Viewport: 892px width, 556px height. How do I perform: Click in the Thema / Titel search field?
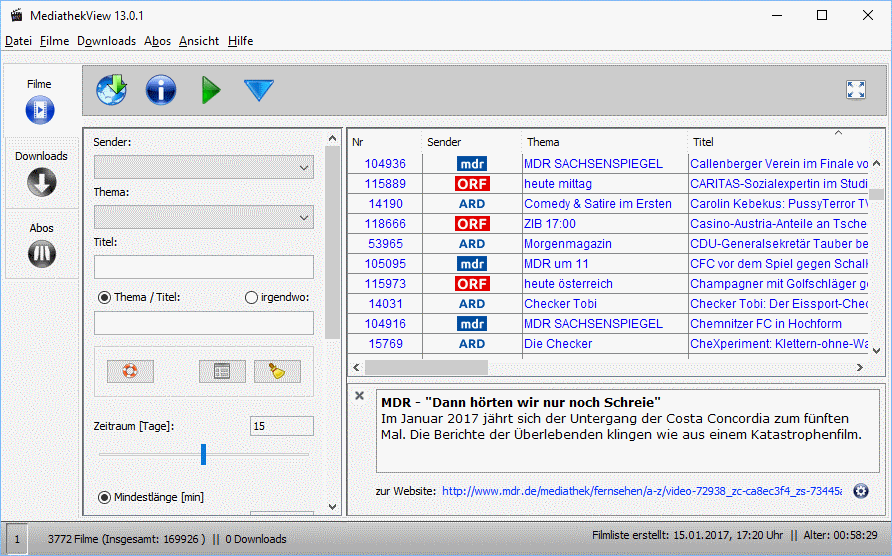pyautogui.click(x=204, y=323)
